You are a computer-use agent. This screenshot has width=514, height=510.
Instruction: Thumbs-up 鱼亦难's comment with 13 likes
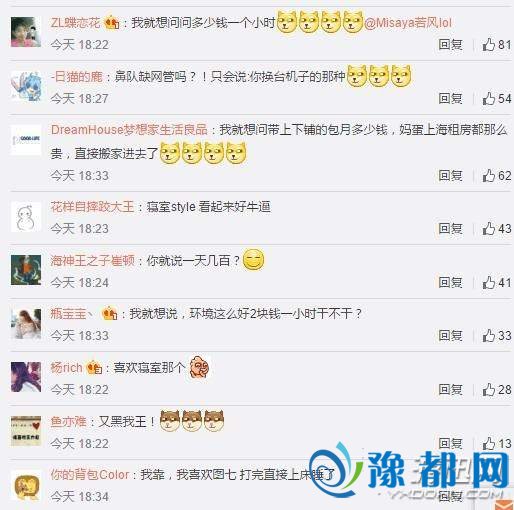pos(489,443)
